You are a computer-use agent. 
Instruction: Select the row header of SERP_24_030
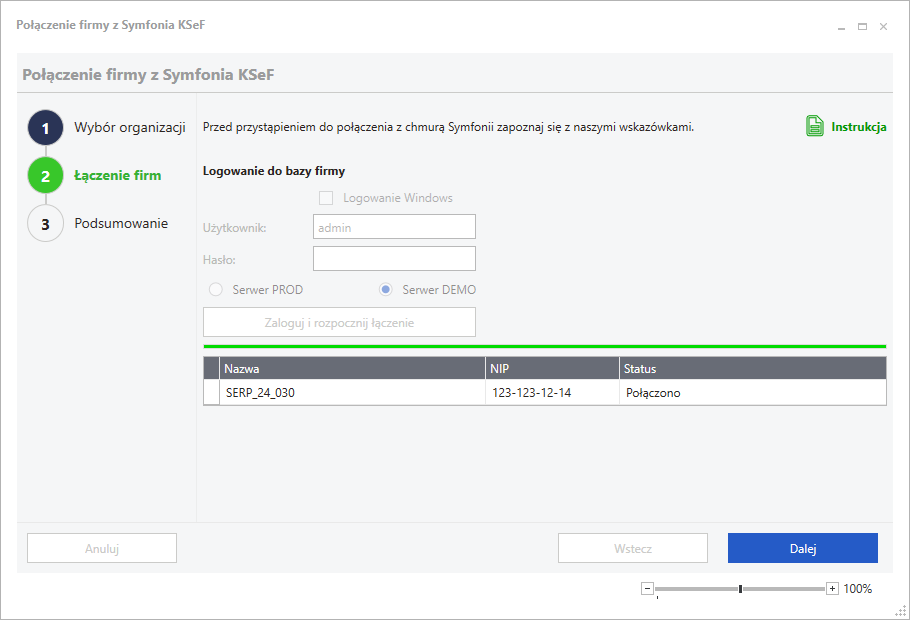212,392
